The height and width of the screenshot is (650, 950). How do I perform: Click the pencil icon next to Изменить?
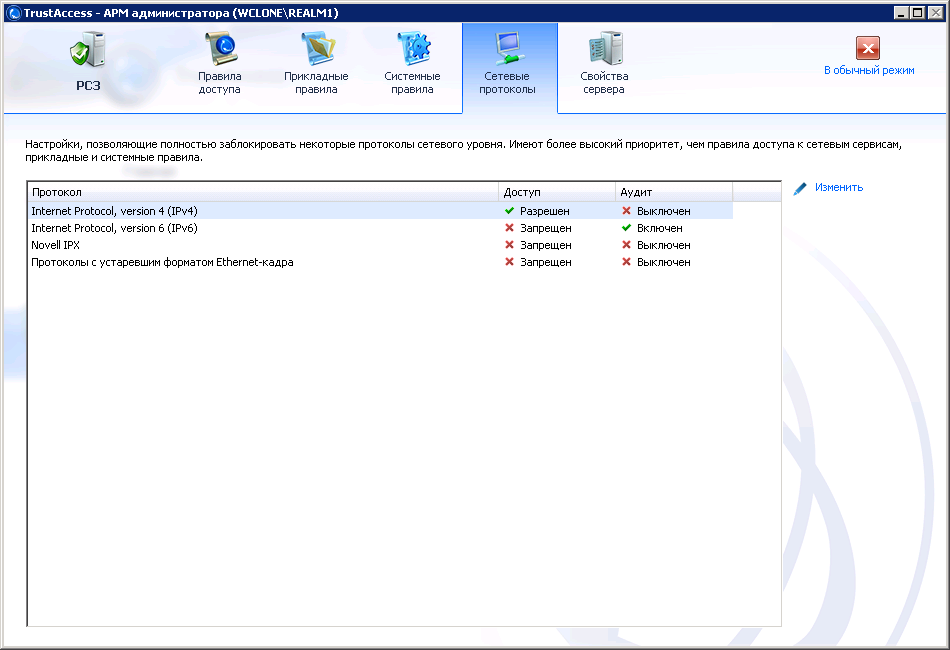[800, 188]
